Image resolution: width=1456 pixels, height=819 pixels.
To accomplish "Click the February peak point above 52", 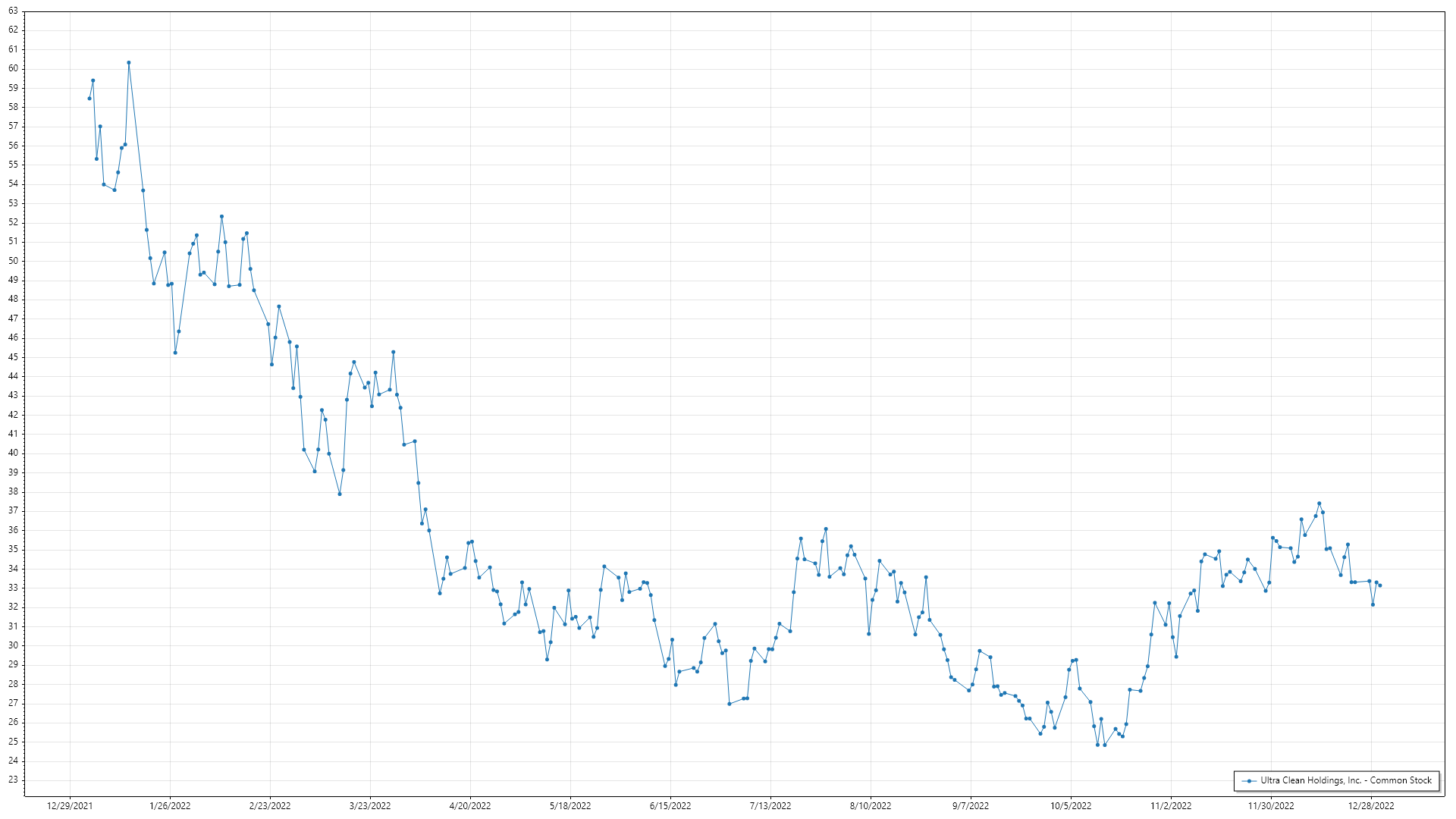I will pyautogui.click(x=221, y=217).
